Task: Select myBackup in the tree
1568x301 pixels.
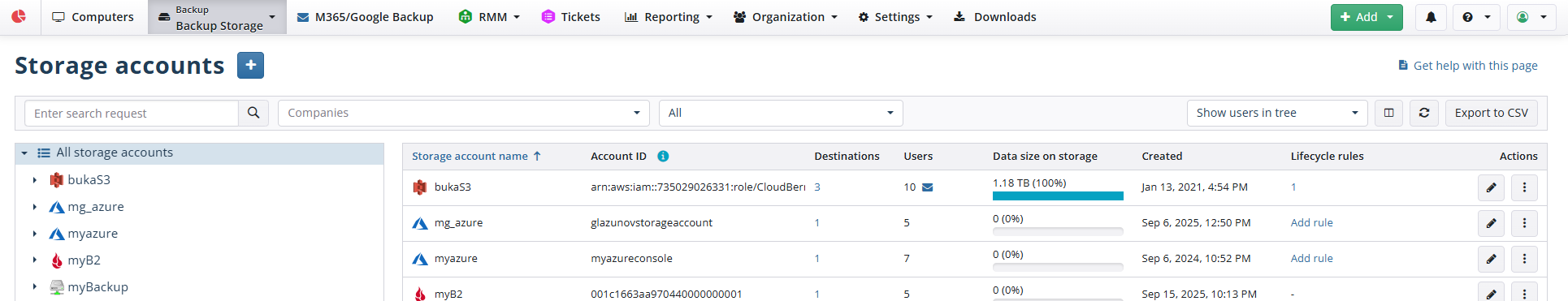Action: click(97, 287)
